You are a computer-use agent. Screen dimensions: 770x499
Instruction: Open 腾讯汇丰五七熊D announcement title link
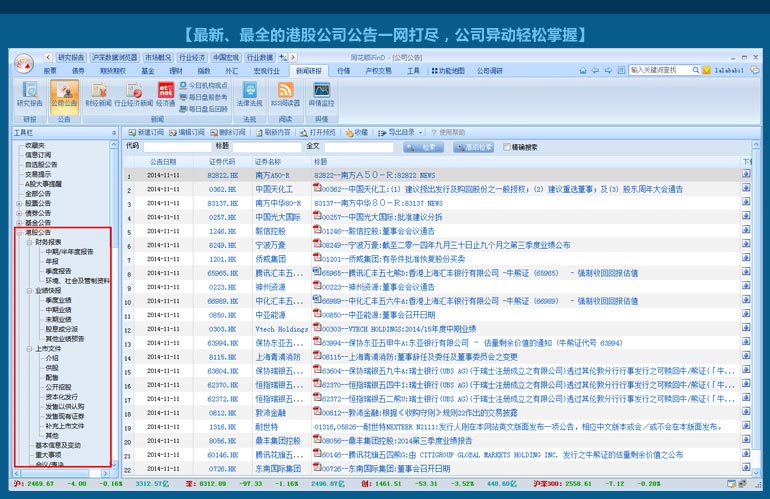tap(480, 273)
